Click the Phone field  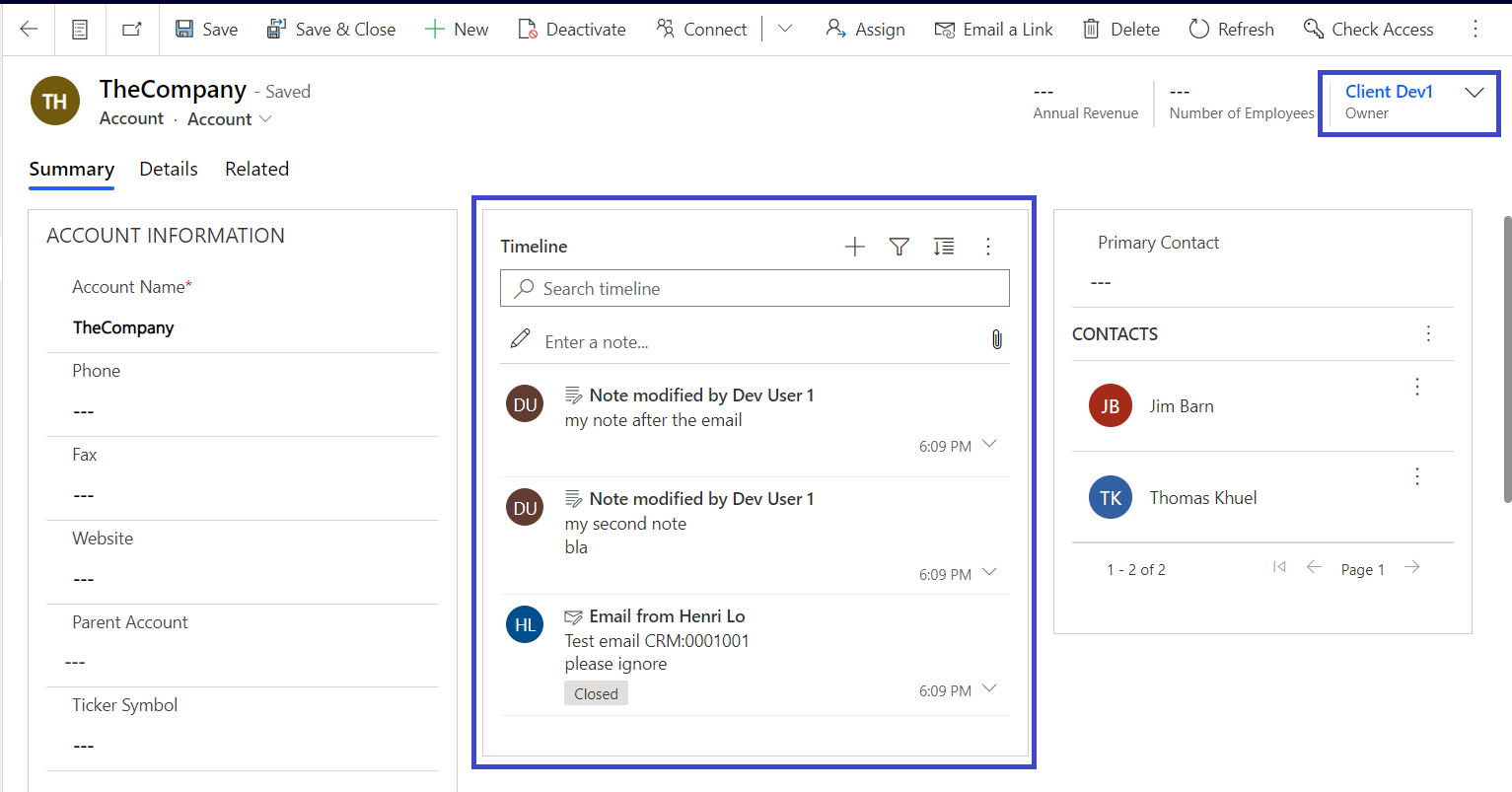click(243, 411)
